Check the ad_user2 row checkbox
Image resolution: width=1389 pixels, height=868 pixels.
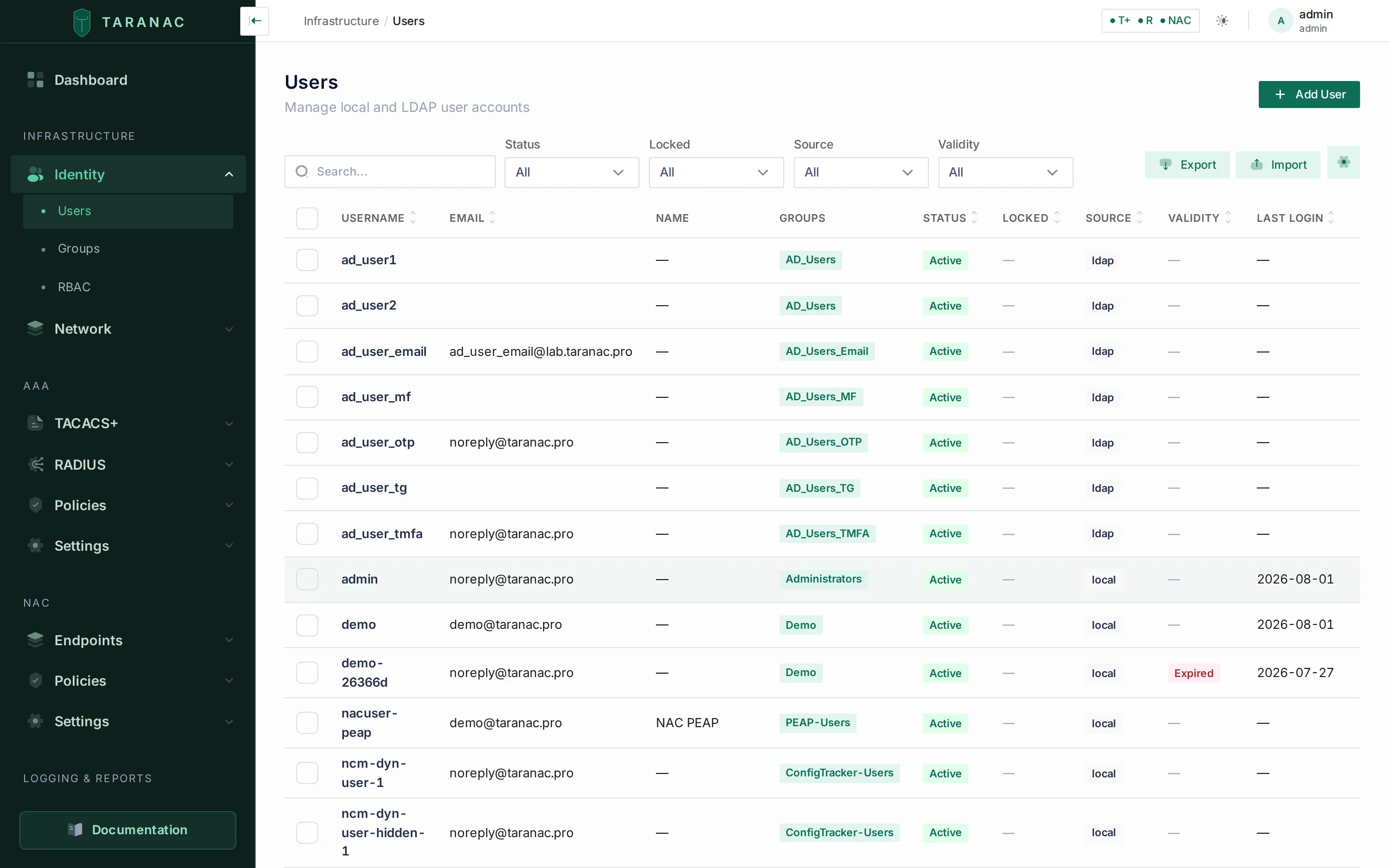click(307, 305)
